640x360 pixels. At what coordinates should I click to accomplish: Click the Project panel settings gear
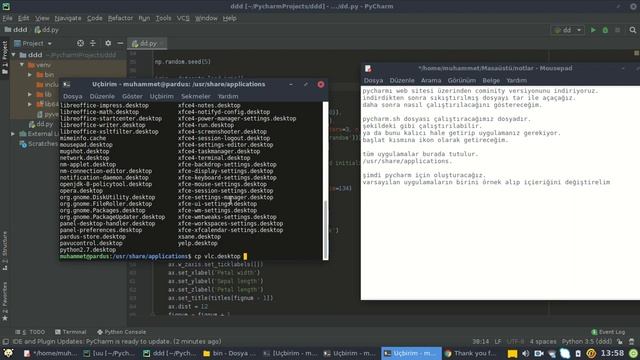click(108, 43)
